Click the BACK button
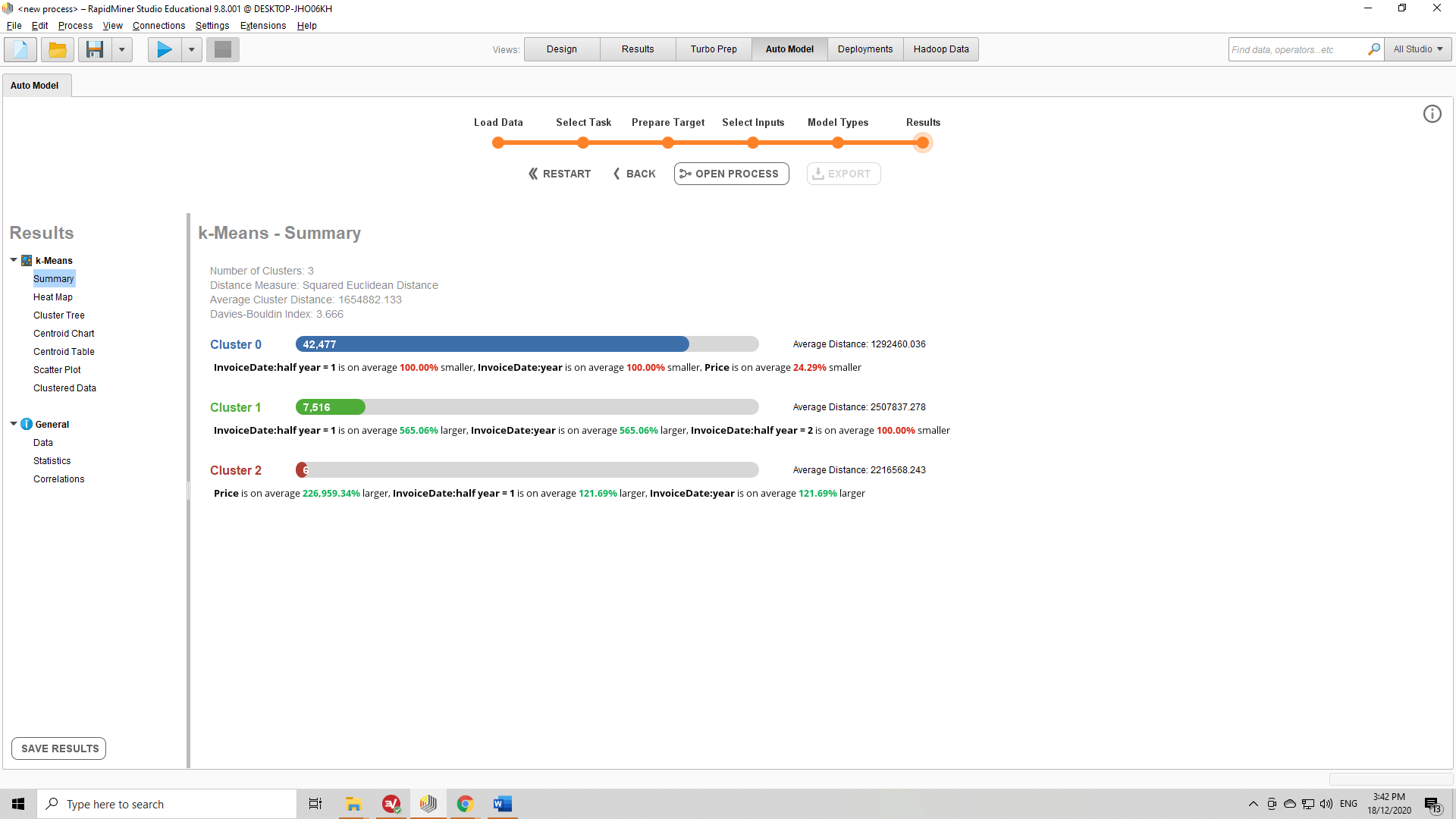1456x819 pixels. coord(634,174)
